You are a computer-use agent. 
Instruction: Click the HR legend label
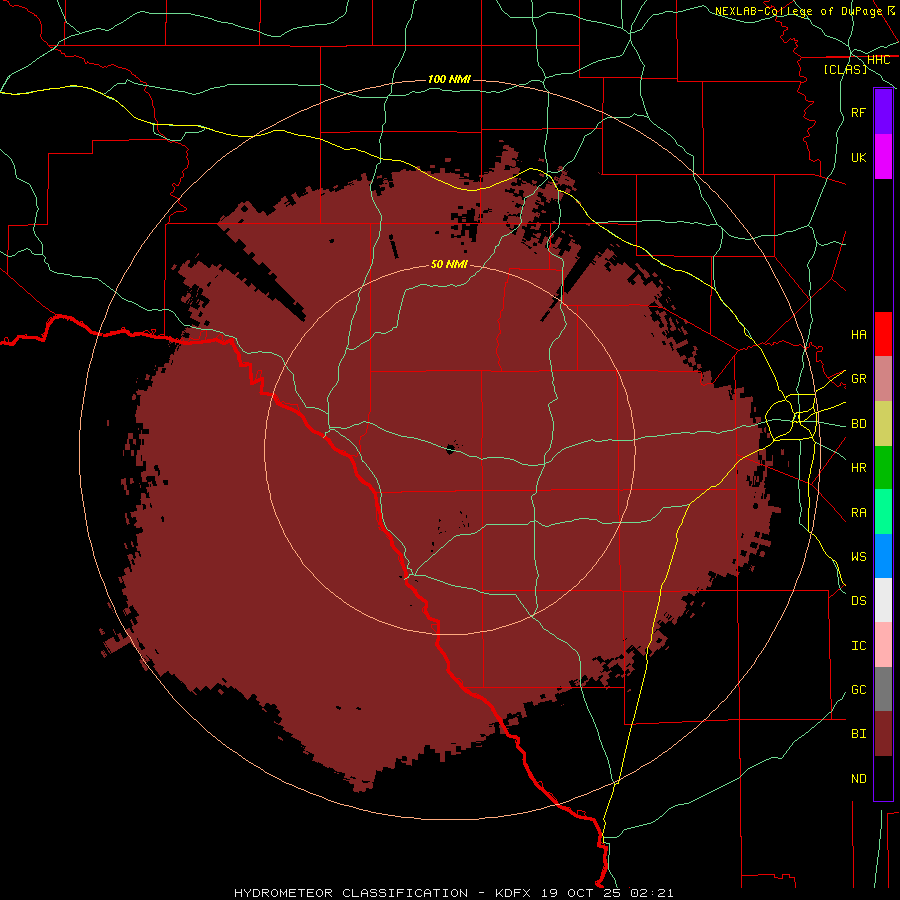click(x=858, y=468)
